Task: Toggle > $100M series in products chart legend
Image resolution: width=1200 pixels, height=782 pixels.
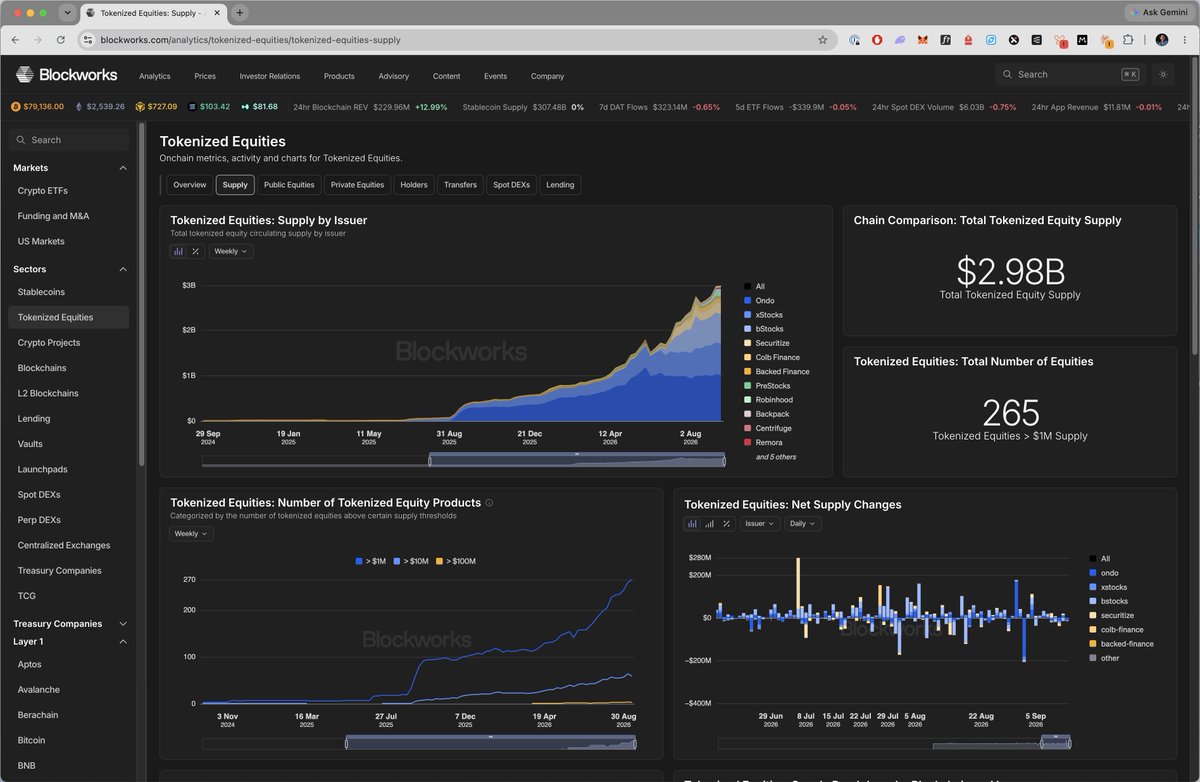Action: [456, 561]
